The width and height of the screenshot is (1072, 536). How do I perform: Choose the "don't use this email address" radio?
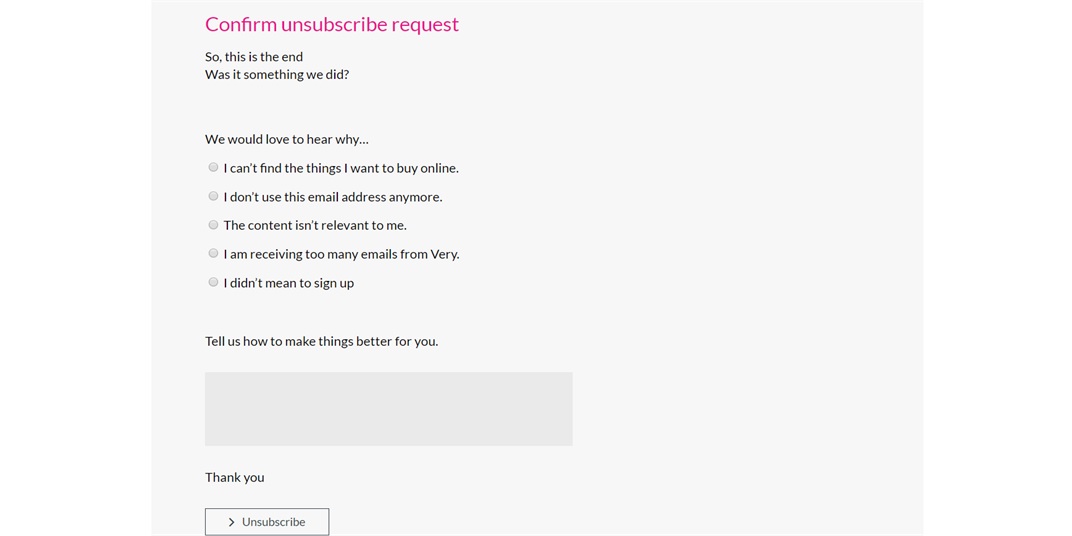tap(213, 196)
